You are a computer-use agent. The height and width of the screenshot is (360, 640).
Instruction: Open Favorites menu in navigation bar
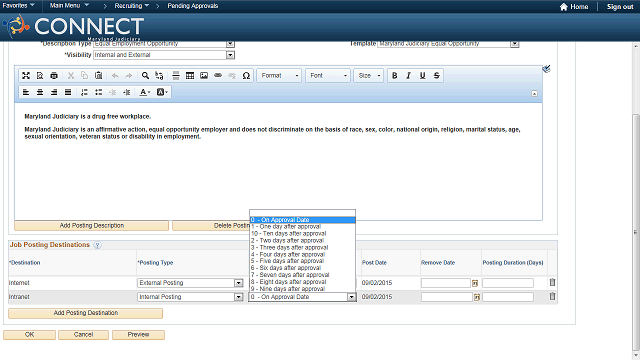[x=18, y=6]
